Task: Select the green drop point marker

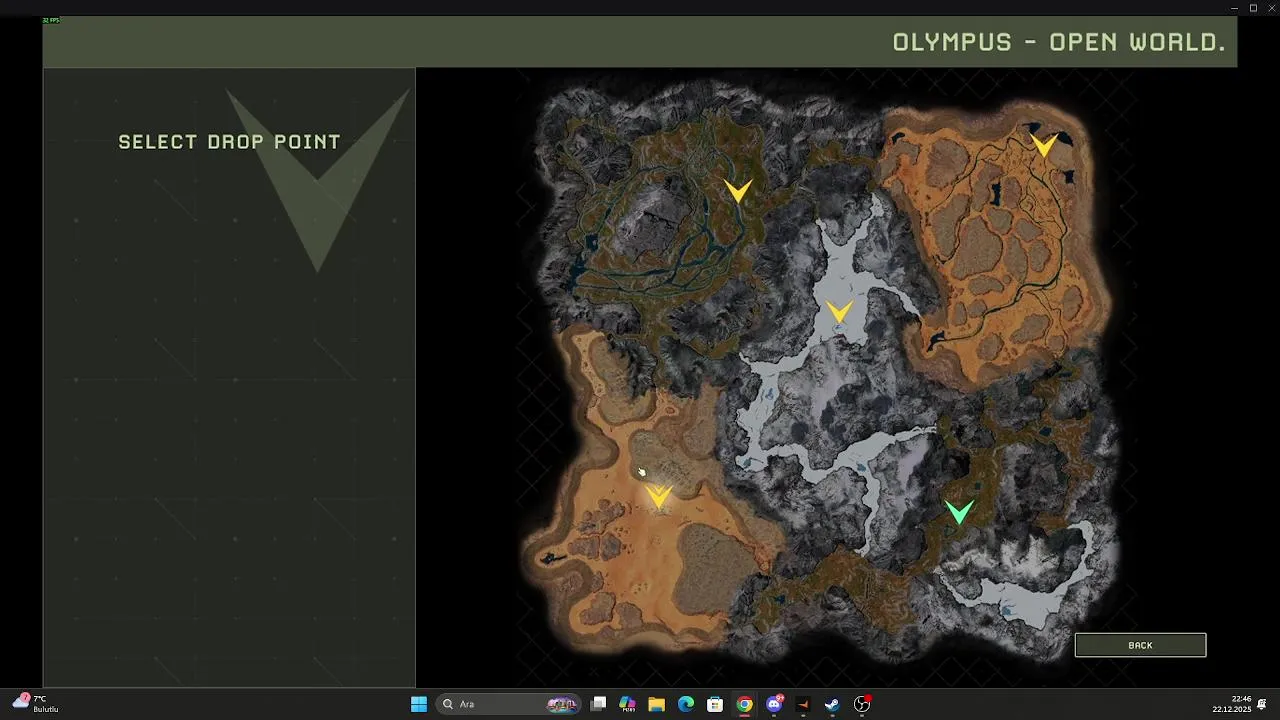Action: click(959, 512)
